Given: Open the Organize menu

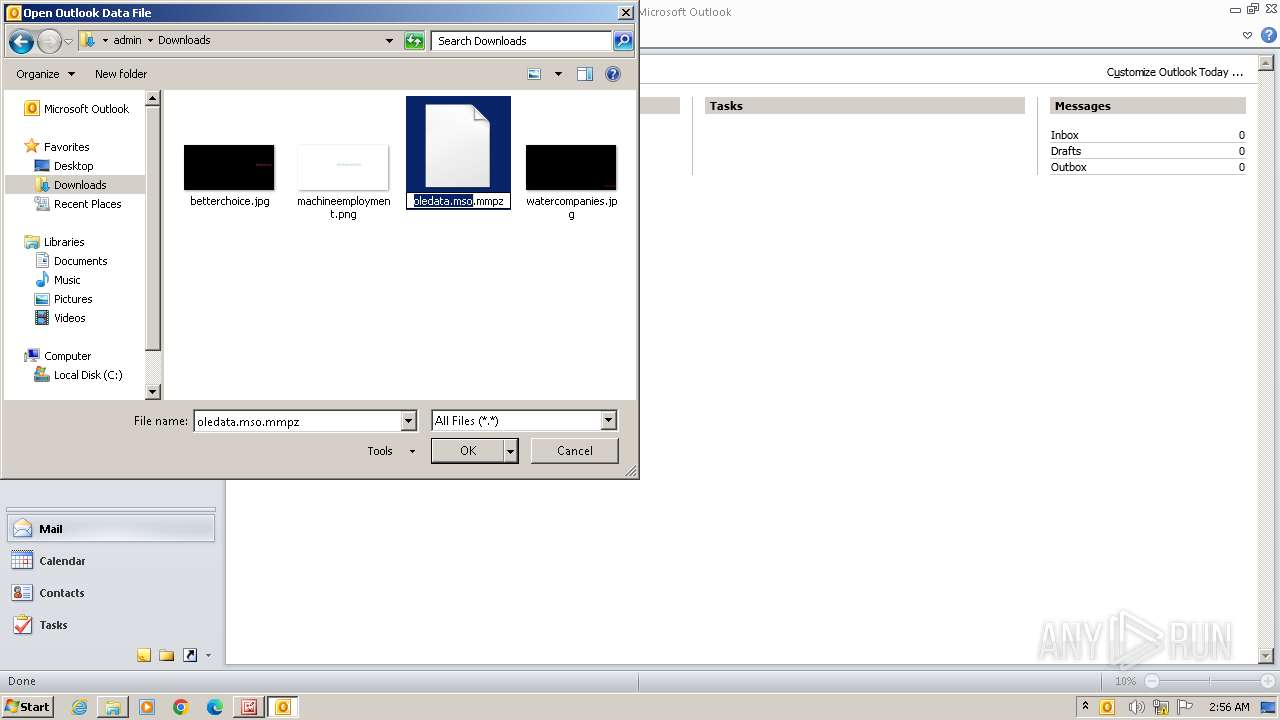Looking at the screenshot, I should tap(45, 74).
